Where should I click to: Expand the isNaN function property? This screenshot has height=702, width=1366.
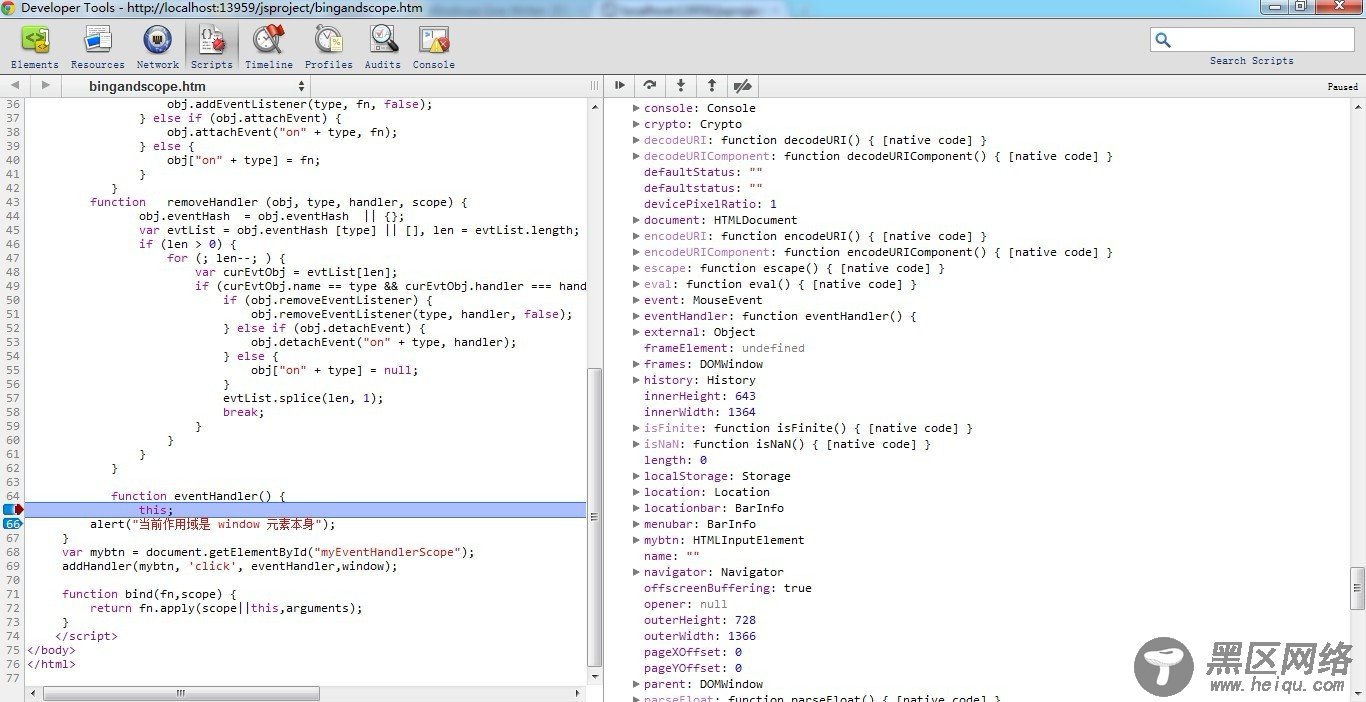636,444
